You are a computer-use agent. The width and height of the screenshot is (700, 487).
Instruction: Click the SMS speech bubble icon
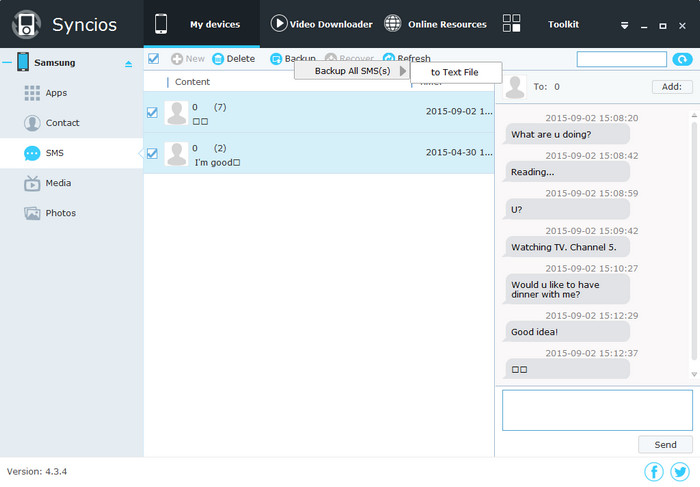coord(32,153)
